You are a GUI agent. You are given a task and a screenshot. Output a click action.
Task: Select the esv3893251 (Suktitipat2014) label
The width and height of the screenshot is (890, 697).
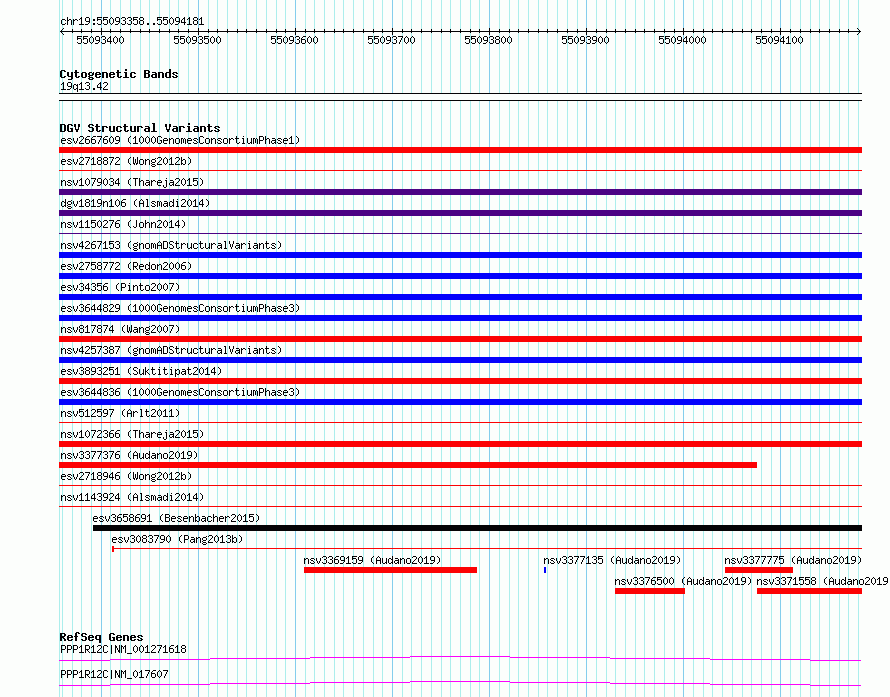click(141, 371)
